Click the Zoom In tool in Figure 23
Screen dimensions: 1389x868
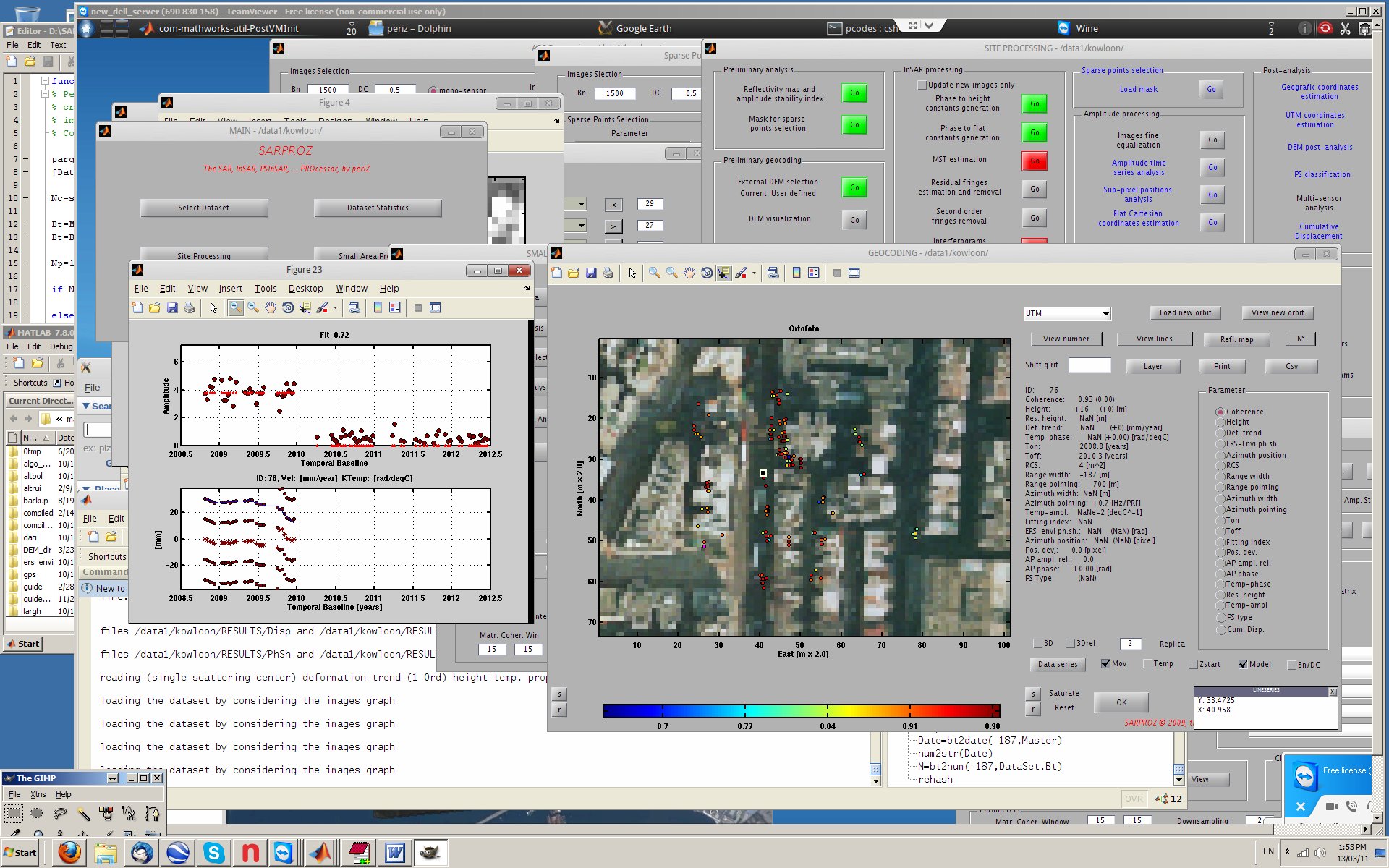coord(236,308)
